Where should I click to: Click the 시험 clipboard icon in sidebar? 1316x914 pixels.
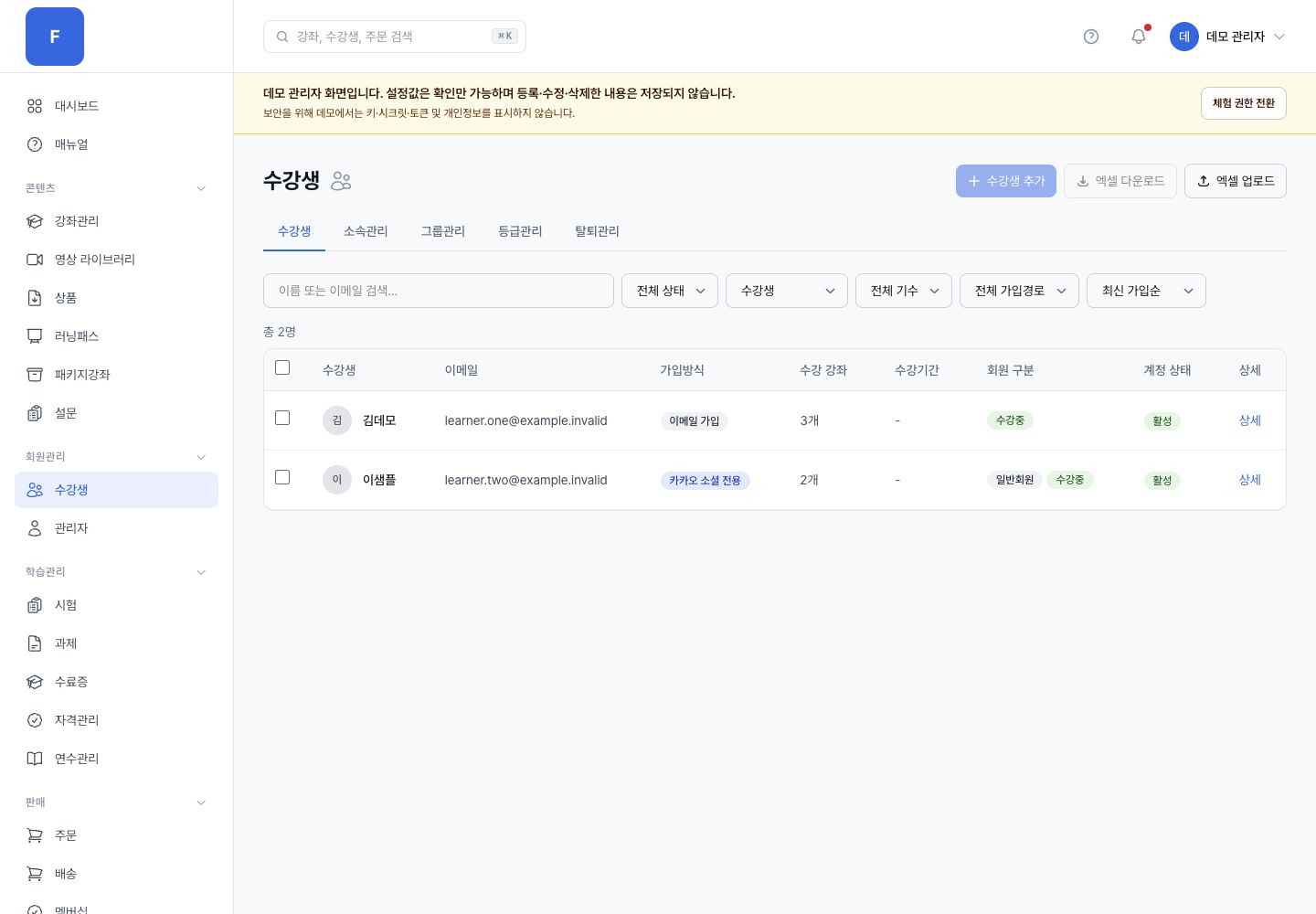pyautogui.click(x=35, y=605)
